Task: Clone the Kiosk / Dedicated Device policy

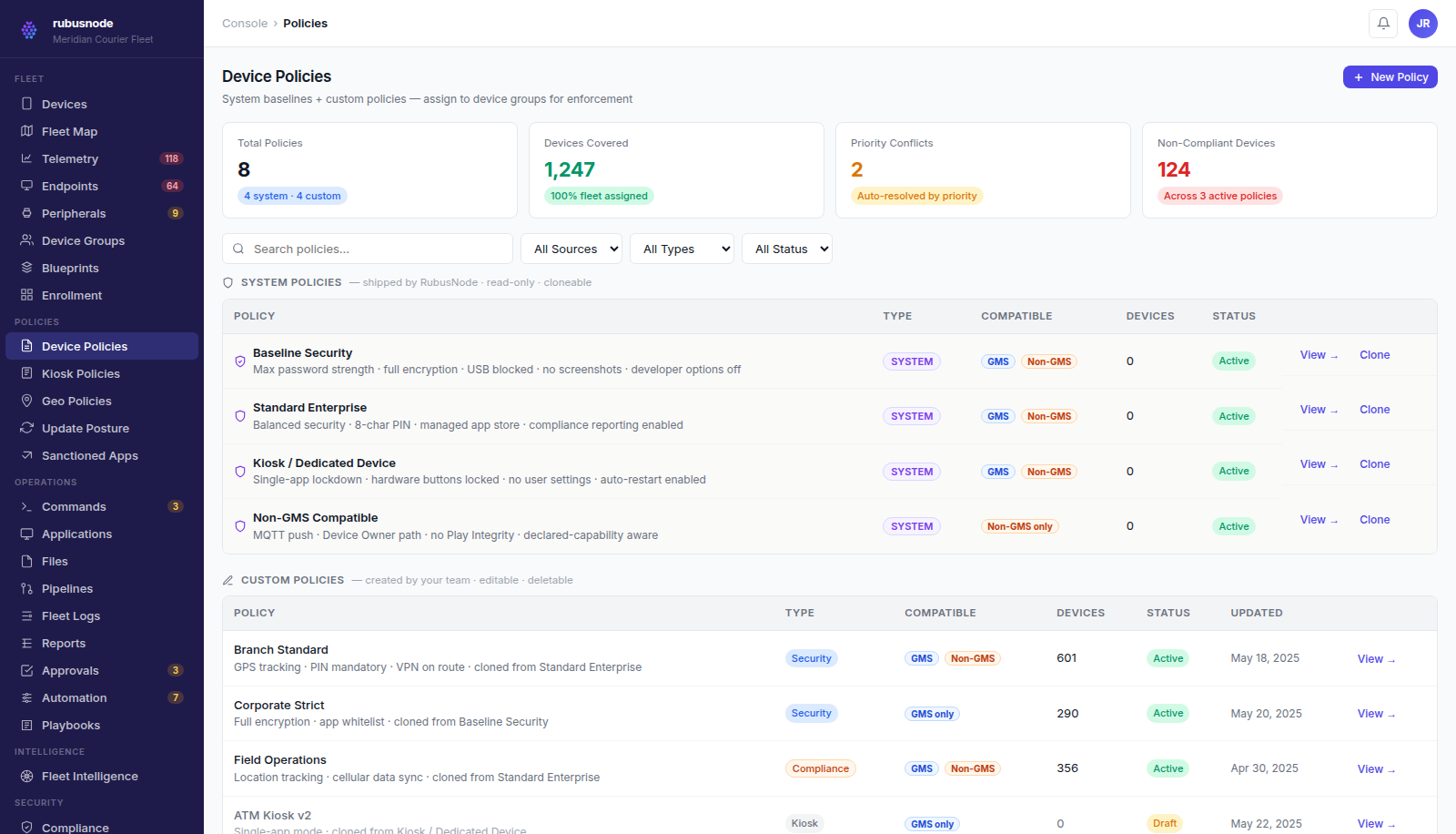Action: (x=1375, y=464)
